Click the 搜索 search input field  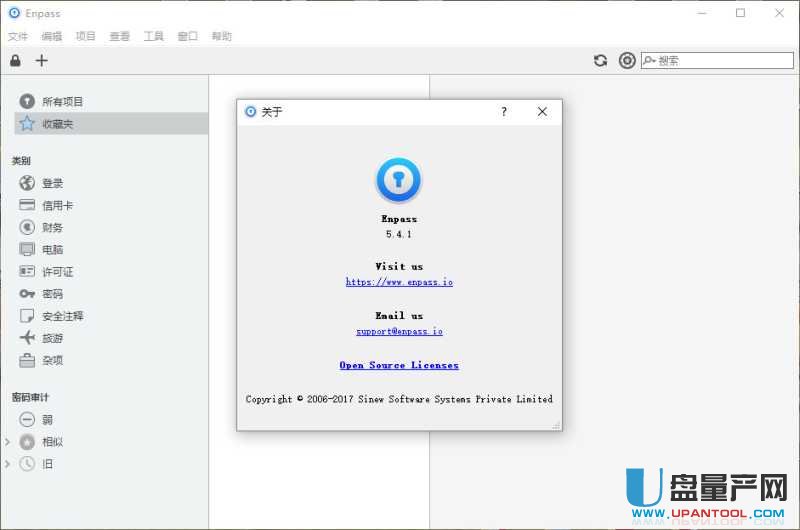tap(722, 60)
